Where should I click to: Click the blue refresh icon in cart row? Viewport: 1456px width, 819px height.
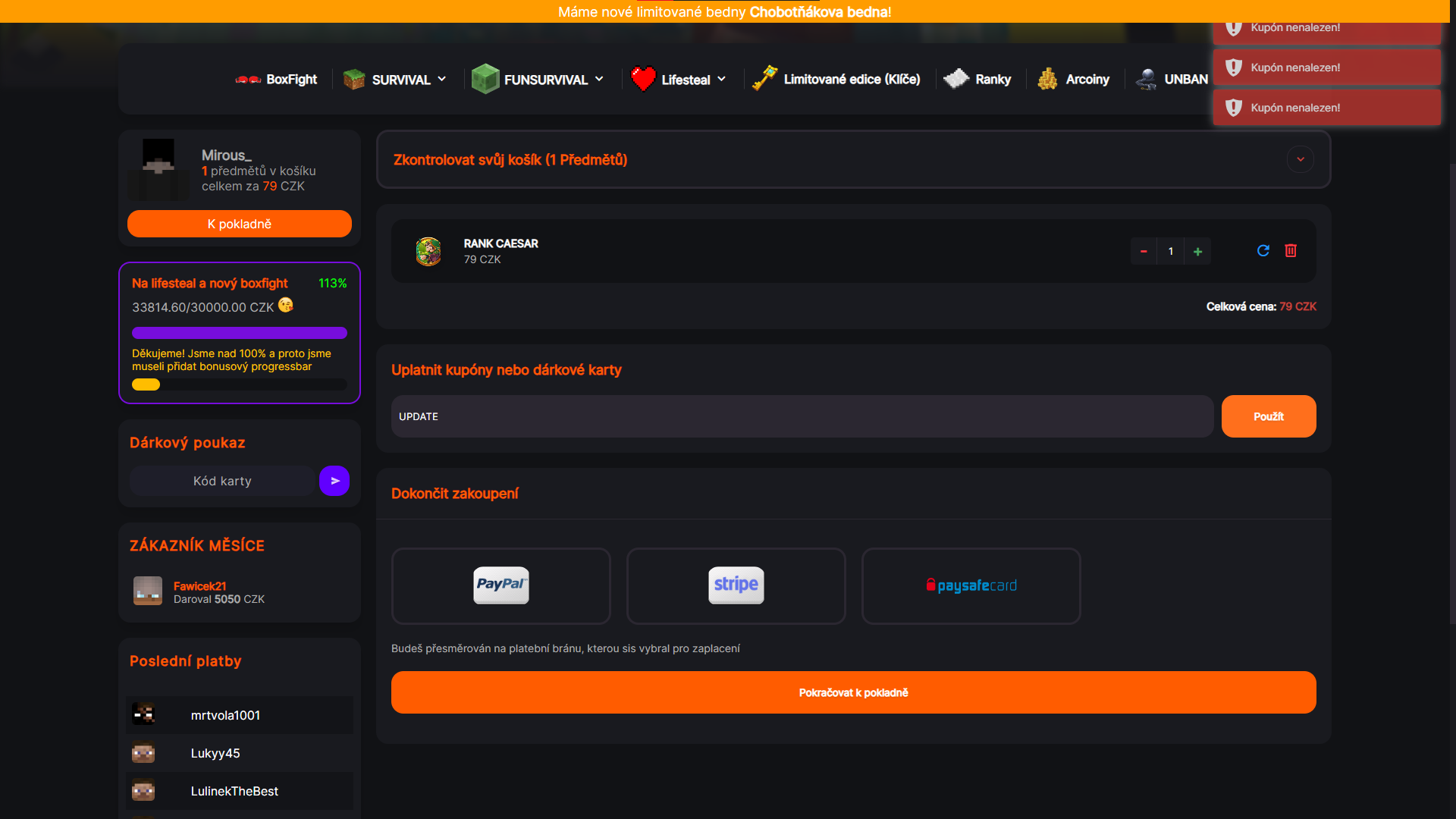pos(1263,251)
